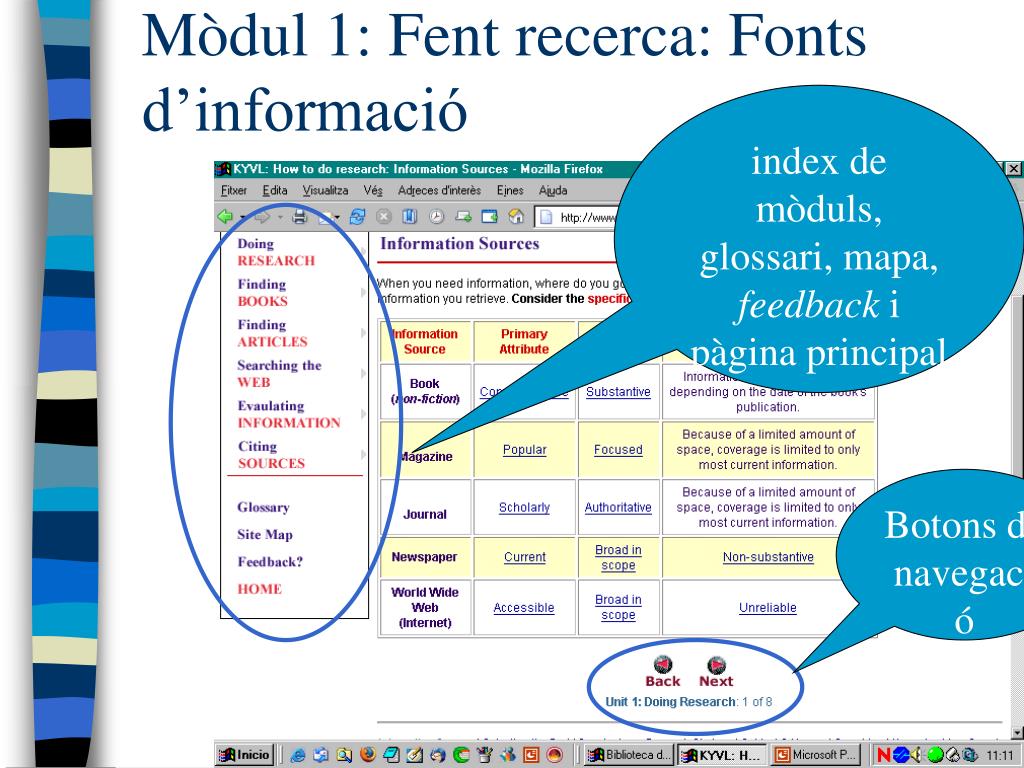Click the Inicio start button
Viewport: 1024px width, 768px height.
[245, 755]
